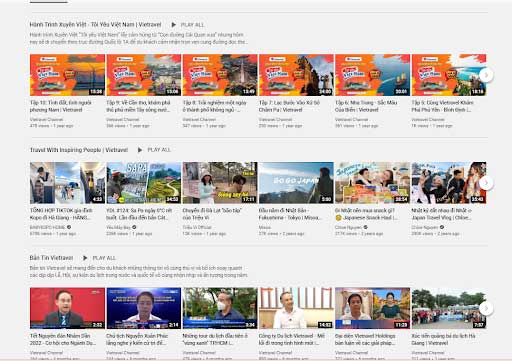Open the Japanese snack haul thumbnail
The image size is (512, 361).
(x=373, y=183)
